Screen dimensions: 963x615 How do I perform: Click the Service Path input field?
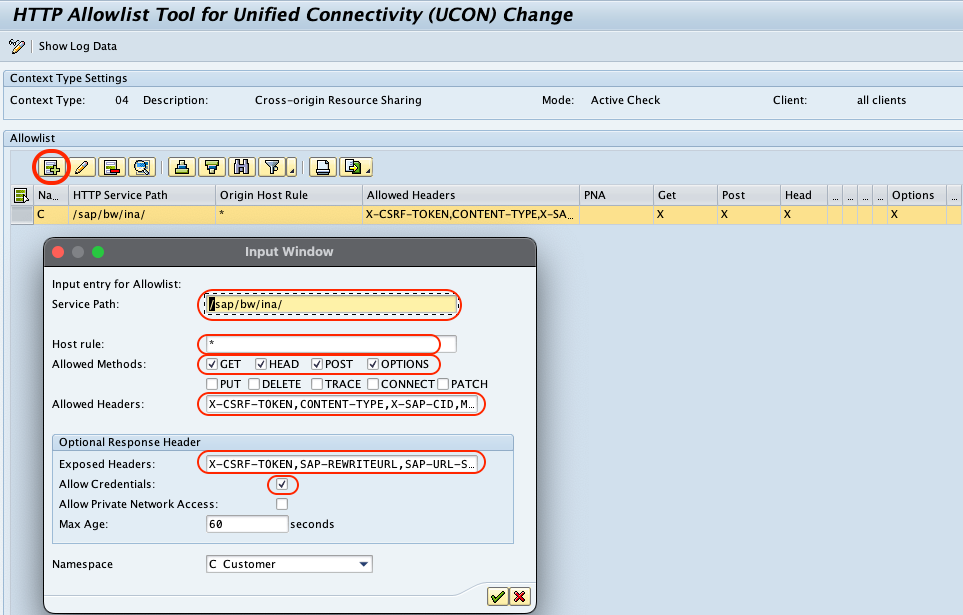click(x=330, y=304)
